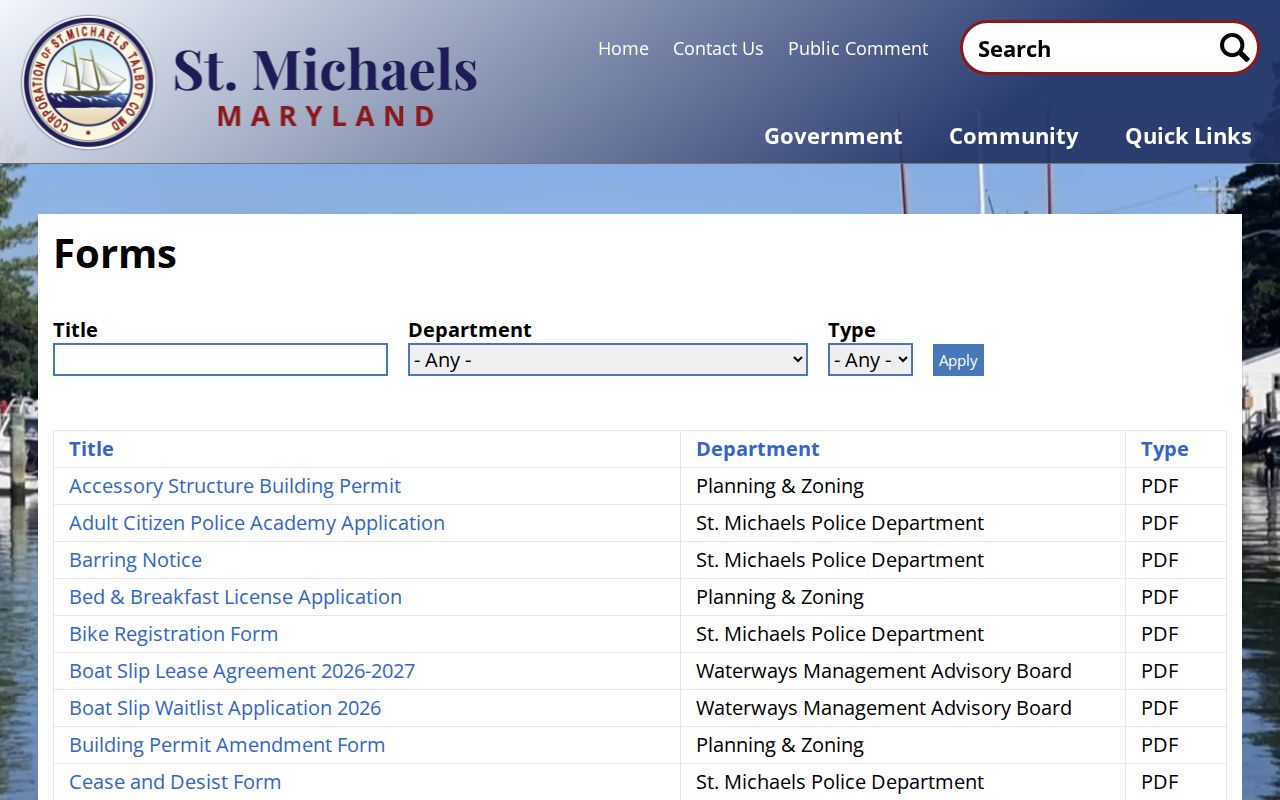This screenshot has width=1280, height=800.
Task: Focus the Title filter text field
Action: tap(220, 360)
